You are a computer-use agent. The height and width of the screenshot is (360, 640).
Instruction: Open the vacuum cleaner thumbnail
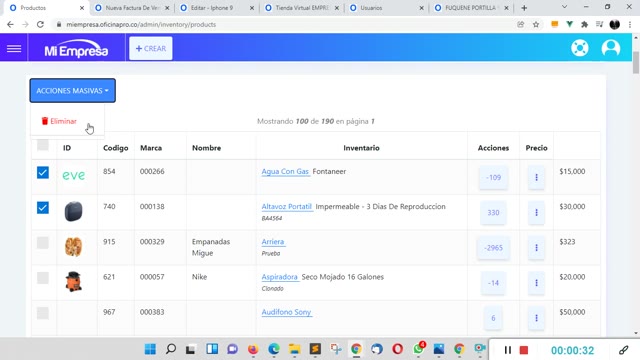[x=73, y=282]
